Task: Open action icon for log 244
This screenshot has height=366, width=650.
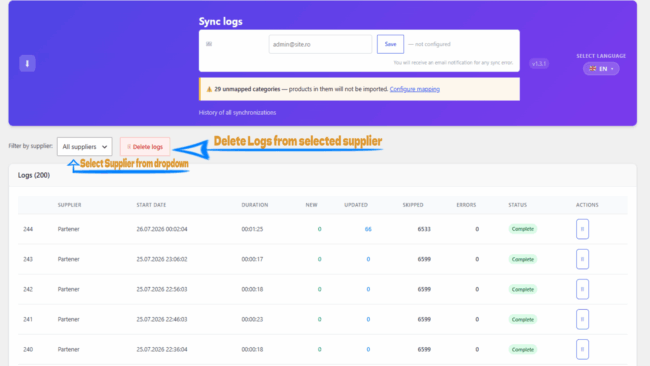Action: coord(582,229)
